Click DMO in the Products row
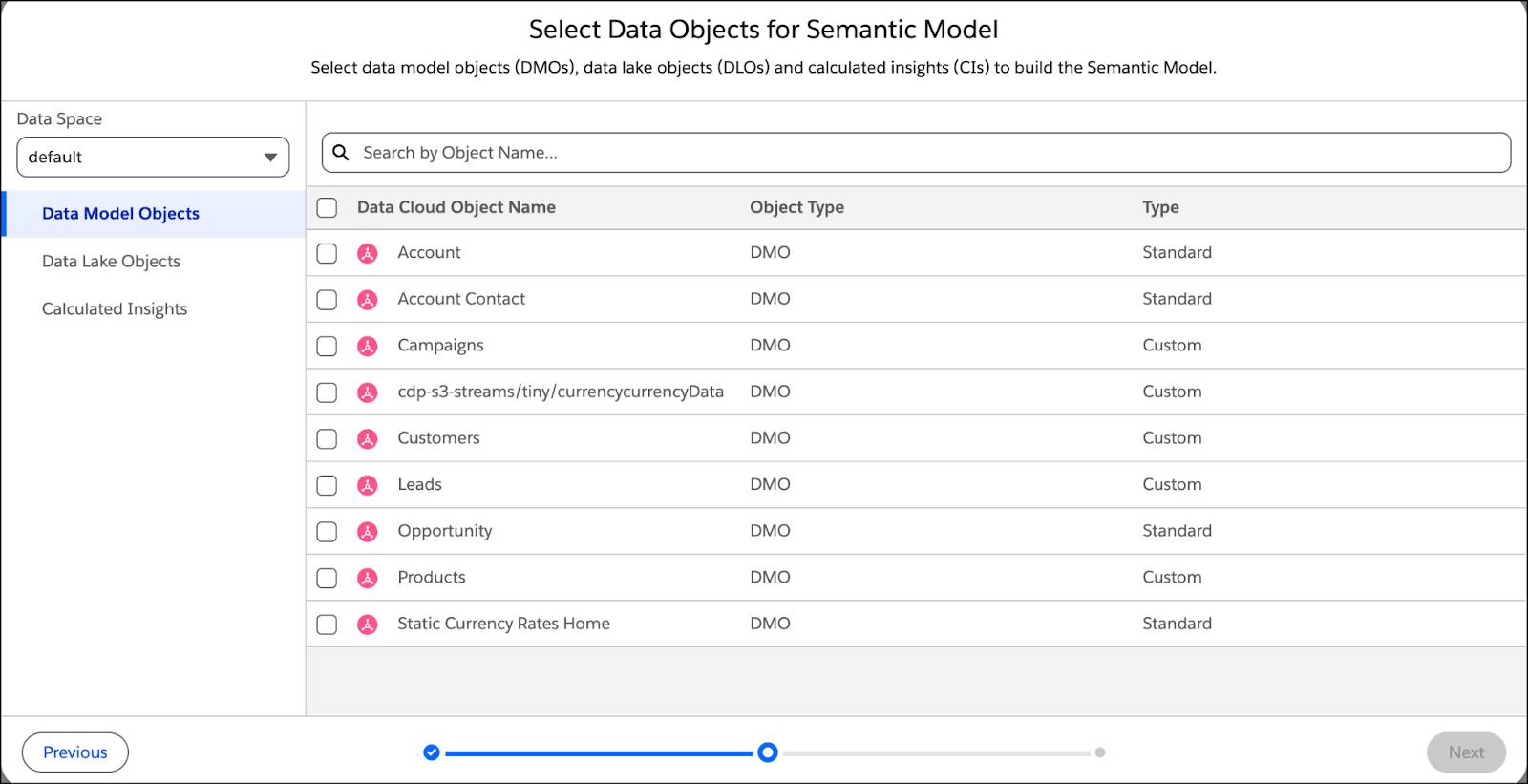Image resolution: width=1528 pixels, height=784 pixels. pos(770,577)
